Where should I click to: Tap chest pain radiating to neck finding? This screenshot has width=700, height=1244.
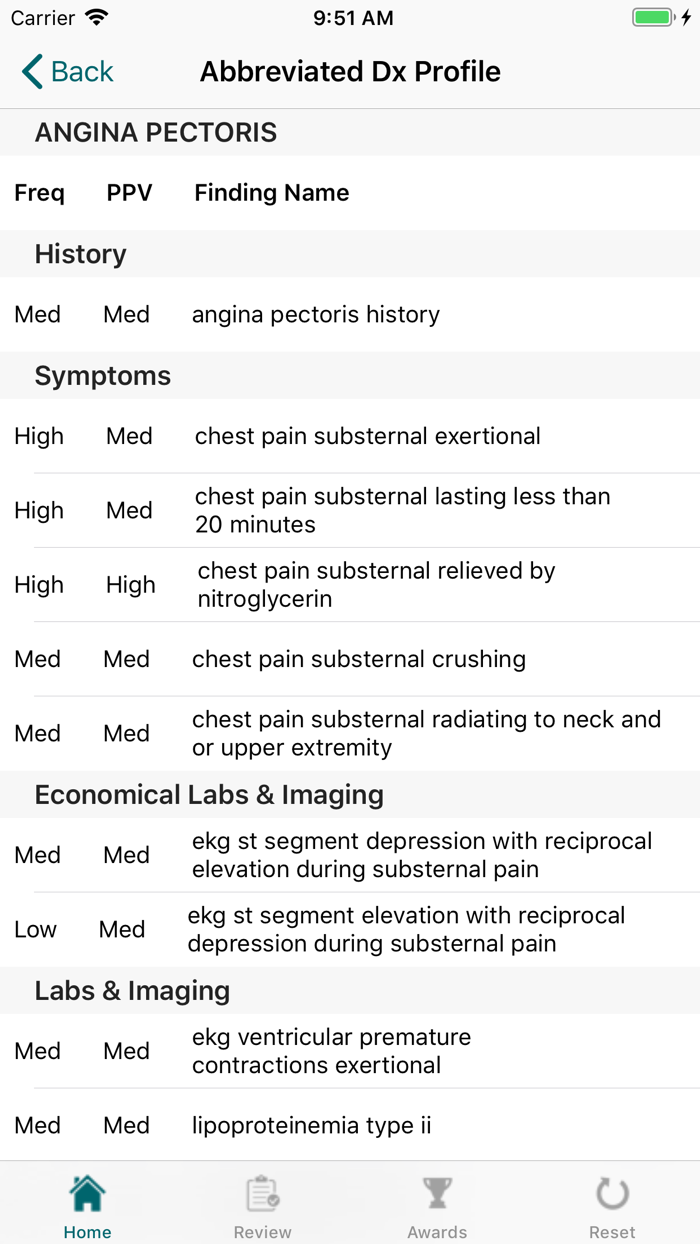point(426,733)
